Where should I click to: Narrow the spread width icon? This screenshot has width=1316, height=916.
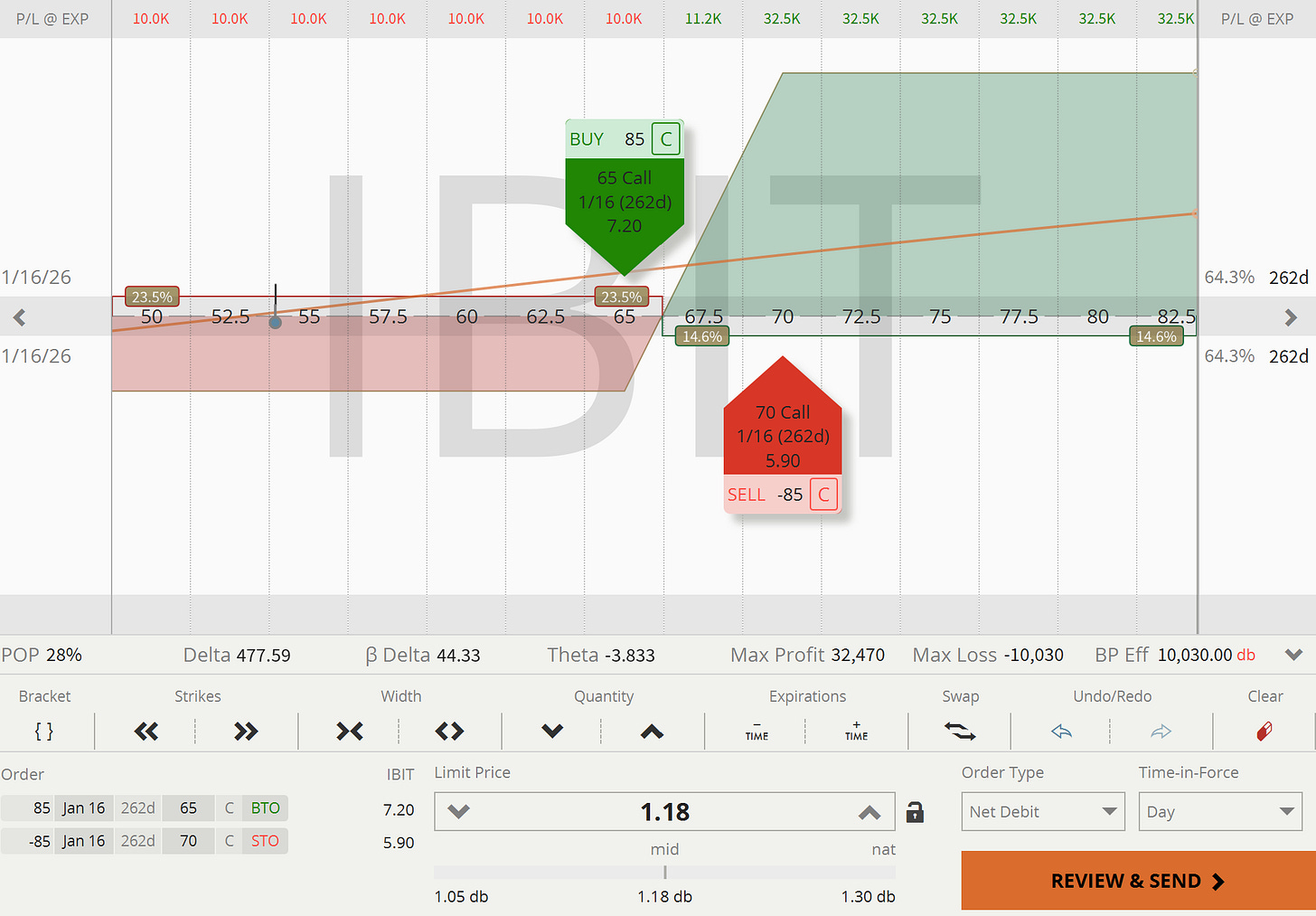350,731
